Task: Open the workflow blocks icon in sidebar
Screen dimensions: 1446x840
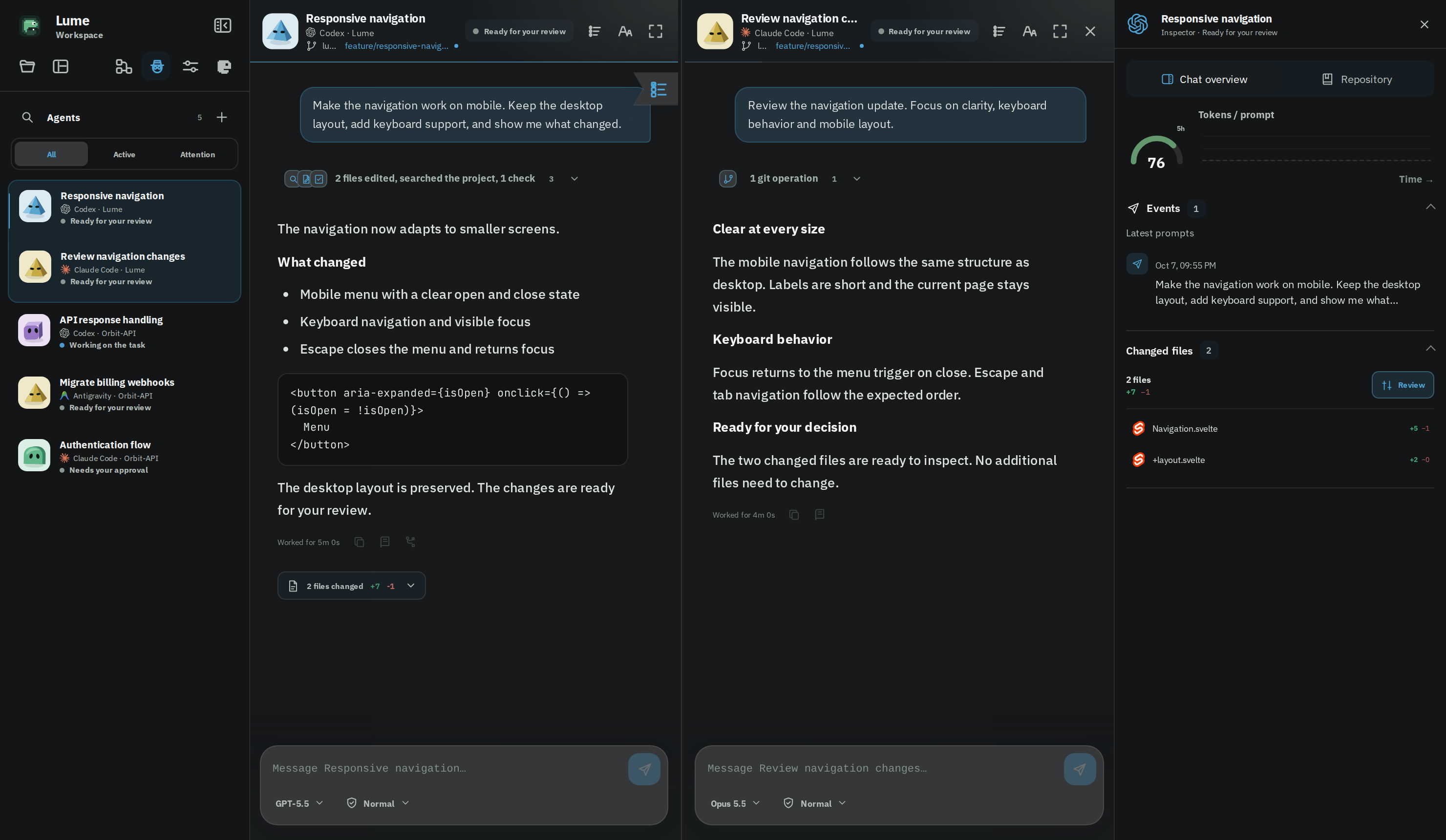Action: 124,66
